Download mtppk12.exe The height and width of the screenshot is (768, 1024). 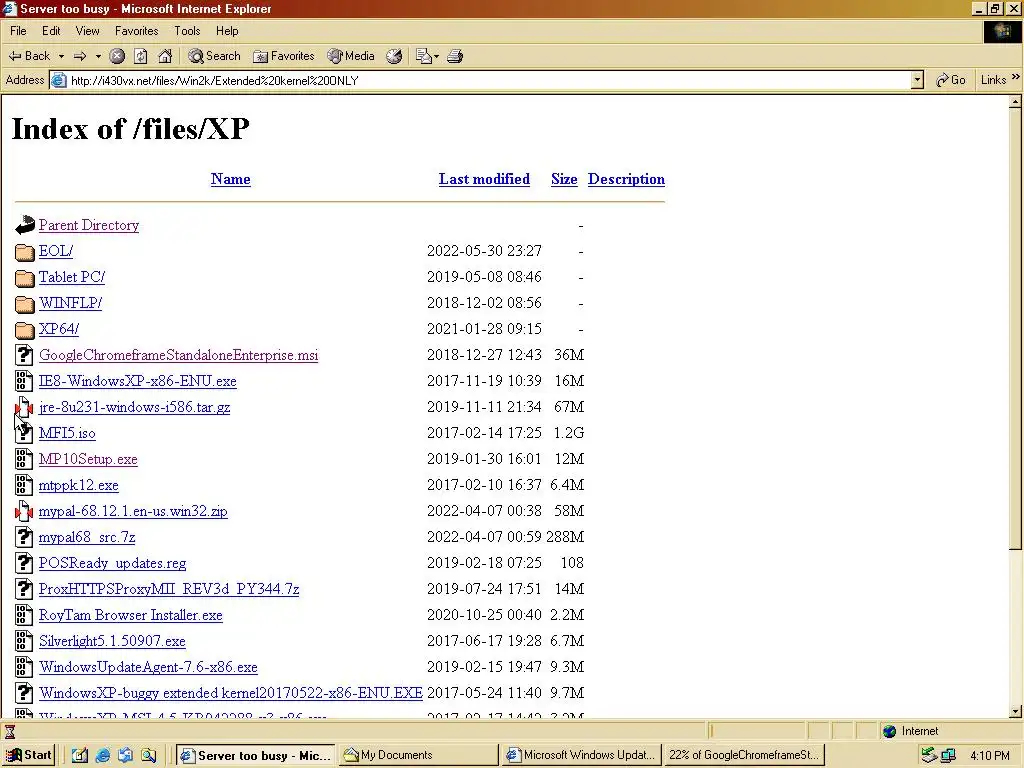(x=78, y=485)
